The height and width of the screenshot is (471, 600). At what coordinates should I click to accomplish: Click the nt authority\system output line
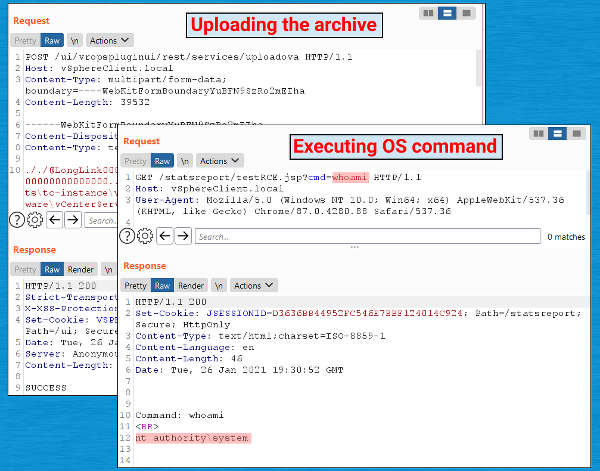click(x=192, y=438)
